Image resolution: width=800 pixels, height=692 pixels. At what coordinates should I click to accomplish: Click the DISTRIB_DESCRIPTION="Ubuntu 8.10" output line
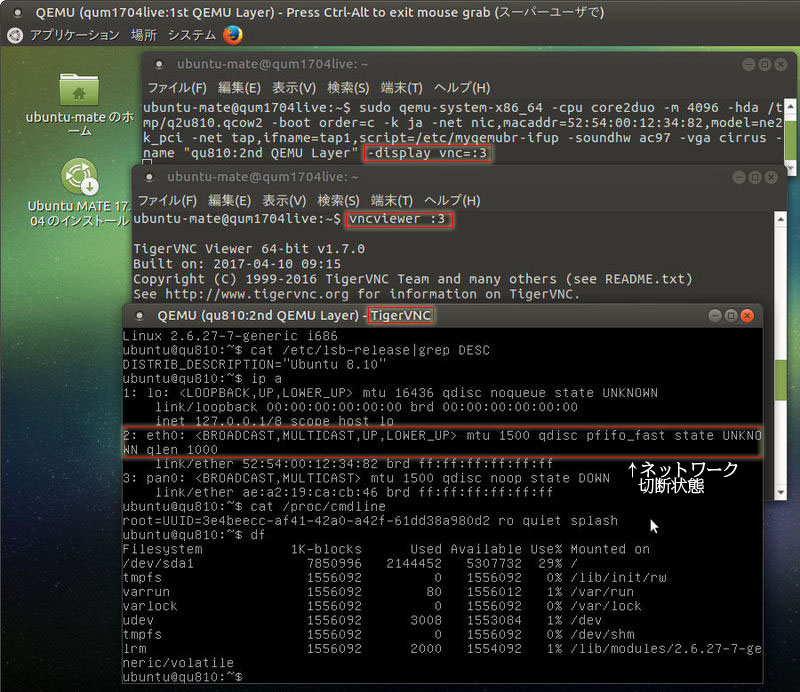tap(254, 364)
